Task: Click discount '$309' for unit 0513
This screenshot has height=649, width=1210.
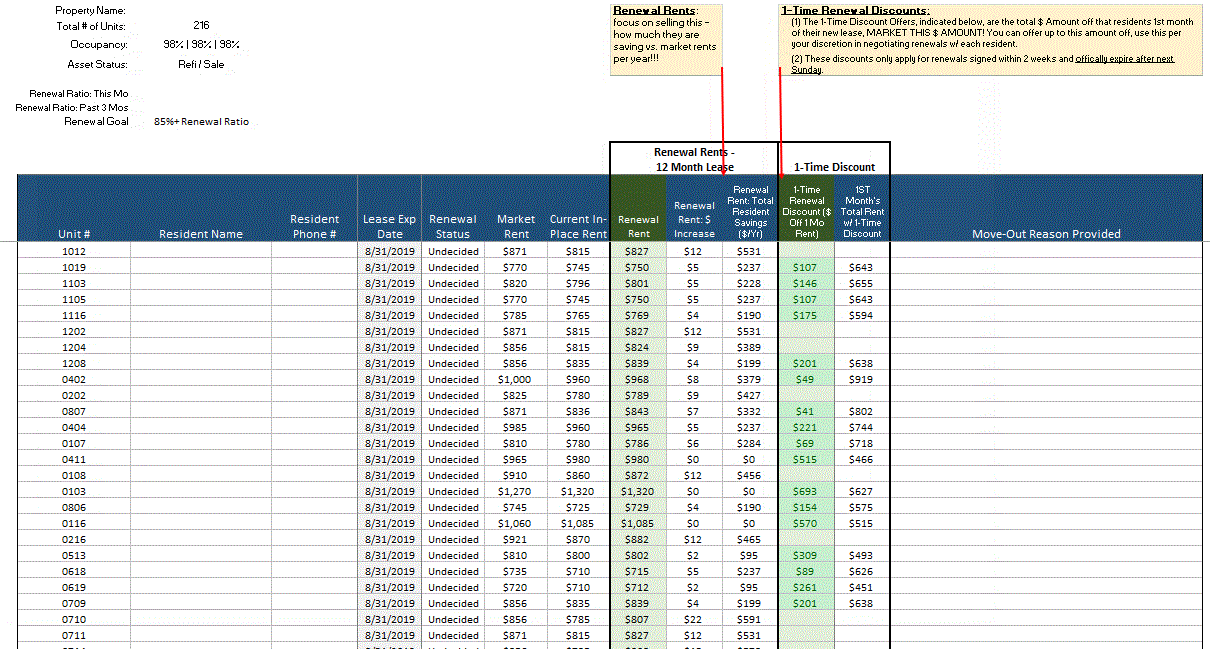Action: [x=805, y=555]
